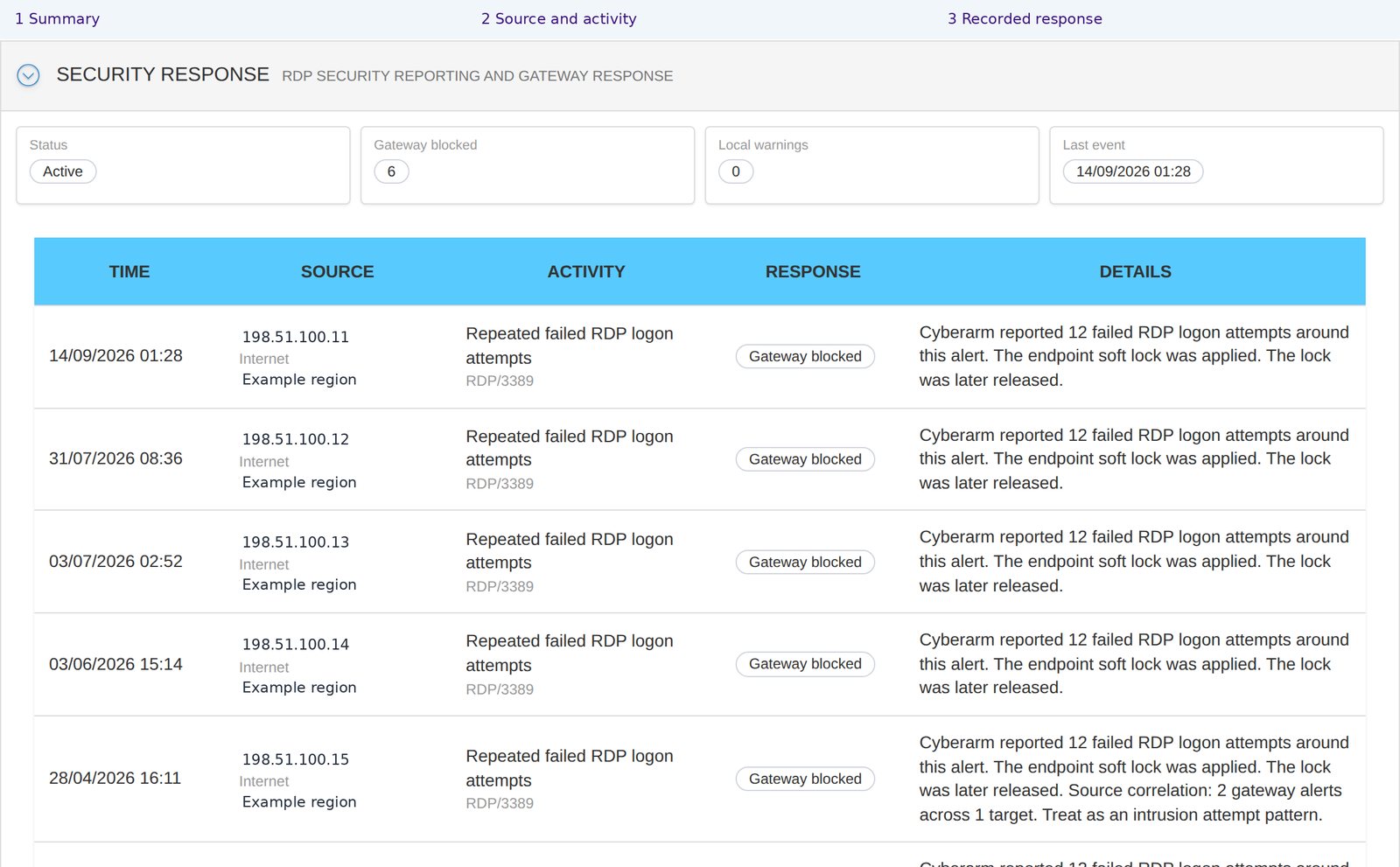Open the 1 Summary step link
The image size is (1400, 867).
click(58, 18)
